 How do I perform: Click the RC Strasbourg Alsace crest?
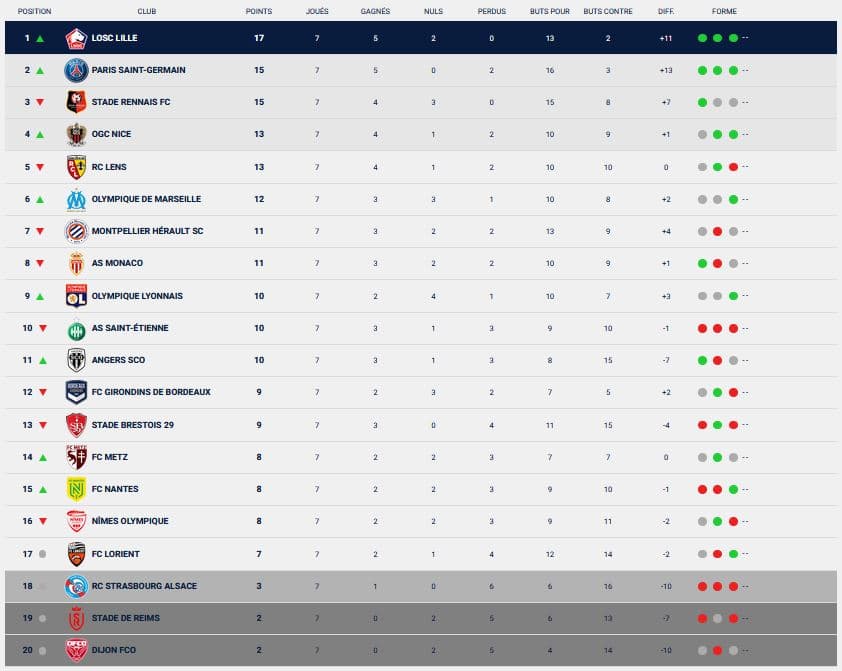point(76,586)
